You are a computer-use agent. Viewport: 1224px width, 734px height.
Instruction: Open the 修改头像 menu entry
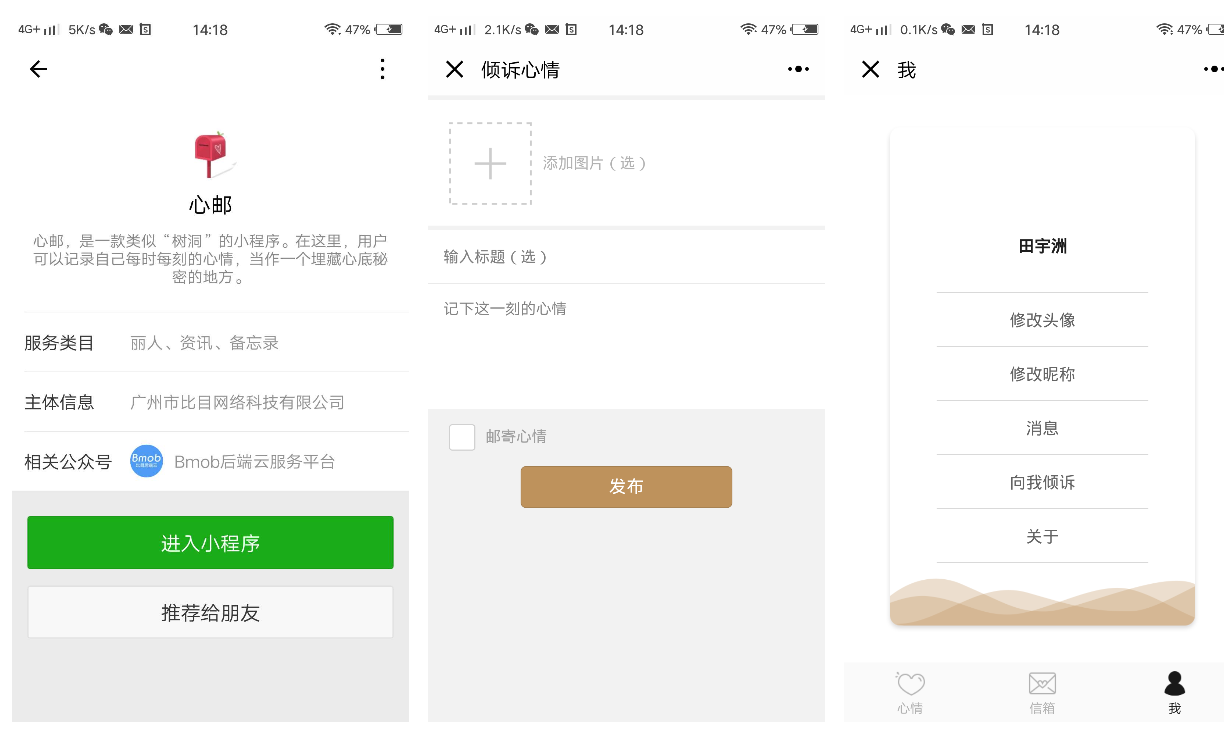point(1042,320)
